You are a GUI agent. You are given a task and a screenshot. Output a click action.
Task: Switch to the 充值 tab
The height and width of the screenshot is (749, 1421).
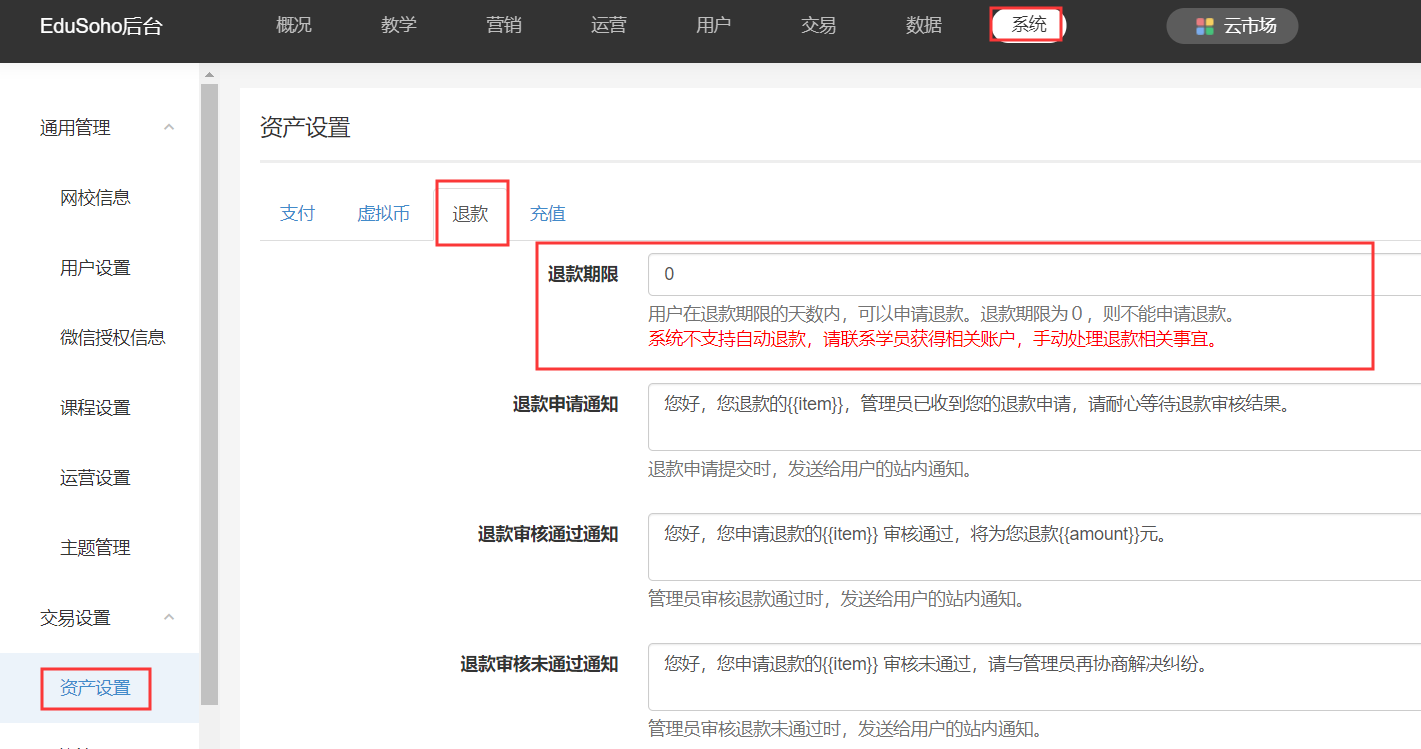(548, 213)
